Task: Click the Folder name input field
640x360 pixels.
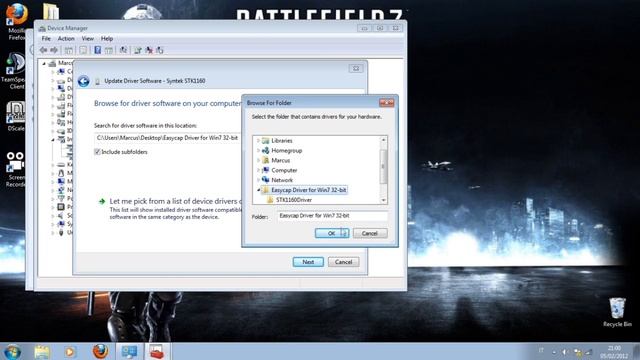Action: click(x=332, y=216)
